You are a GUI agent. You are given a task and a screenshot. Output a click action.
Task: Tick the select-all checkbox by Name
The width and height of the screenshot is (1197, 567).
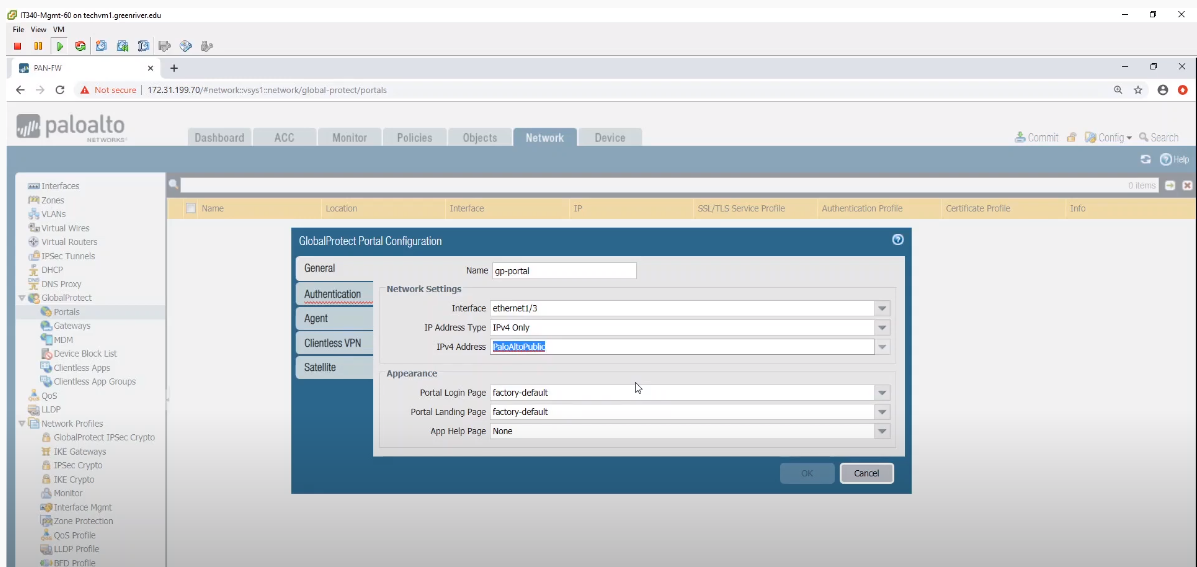coord(191,208)
